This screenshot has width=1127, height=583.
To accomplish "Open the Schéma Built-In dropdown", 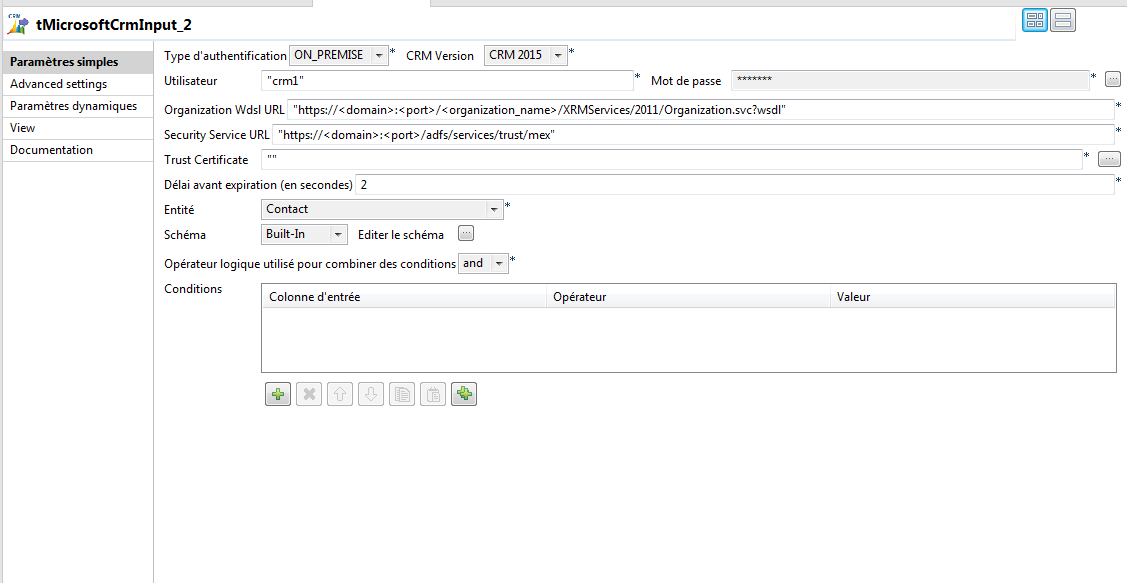I will click(x=304, y=234).
